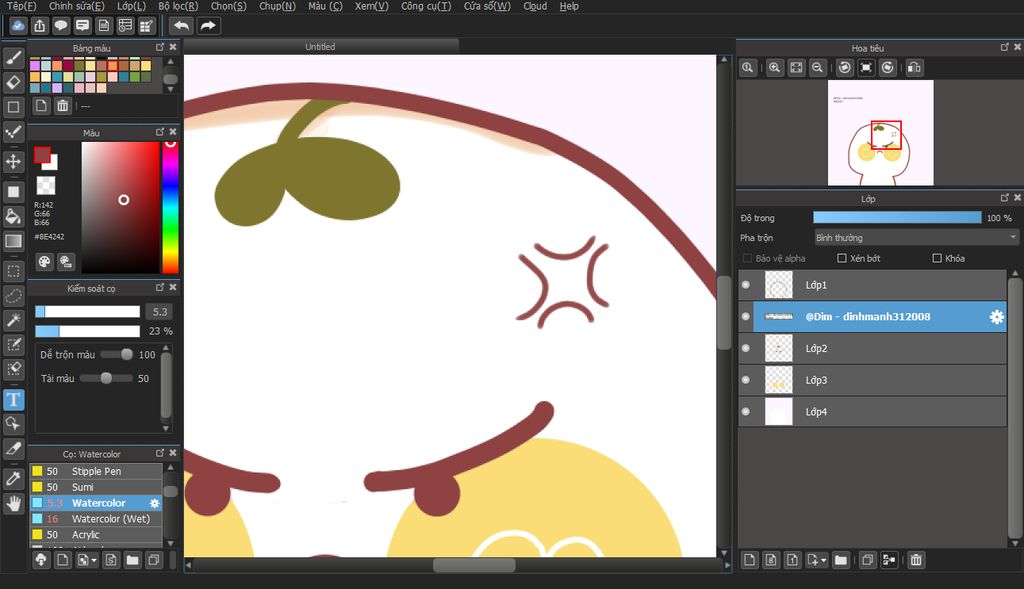
Task: Switch to the Untitled canvas tab
Action: [x=321, y=47]
